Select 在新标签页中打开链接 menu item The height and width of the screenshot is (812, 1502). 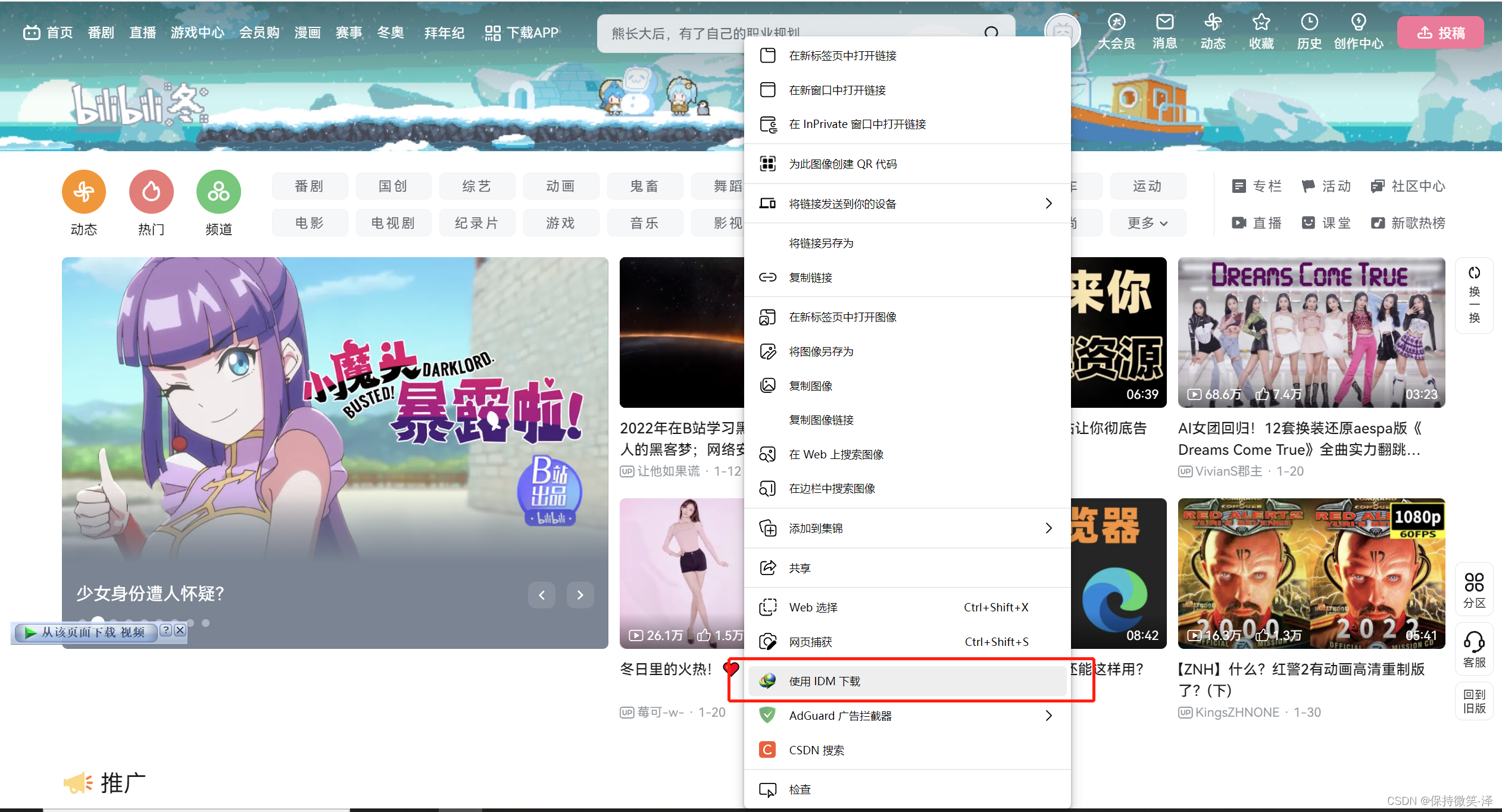tap(907, 55)
